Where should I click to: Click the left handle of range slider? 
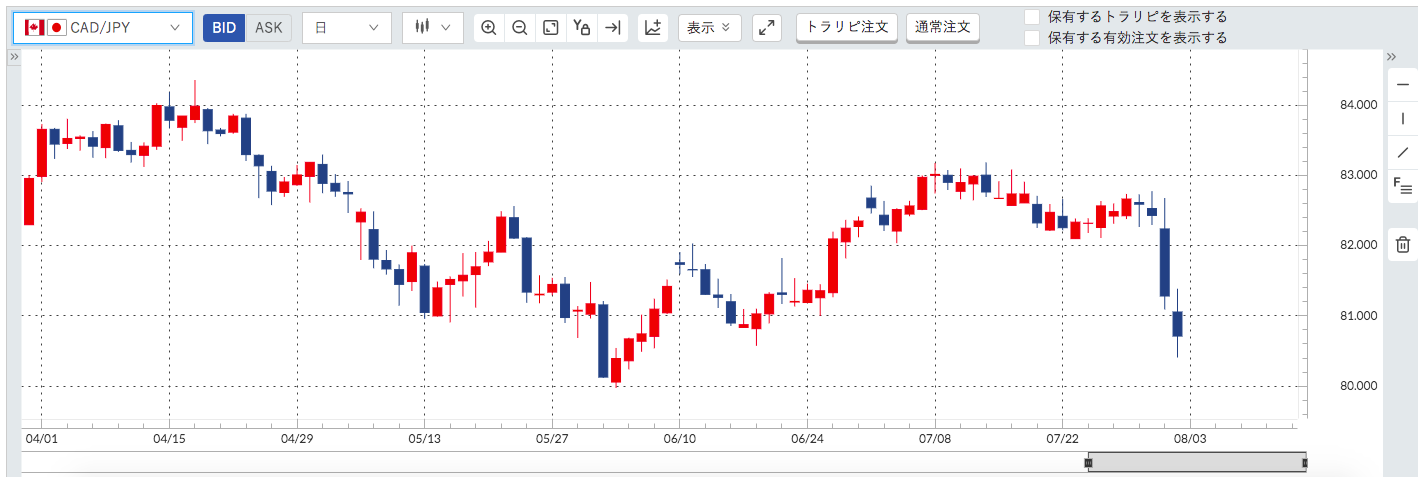tap(1089, 462)
